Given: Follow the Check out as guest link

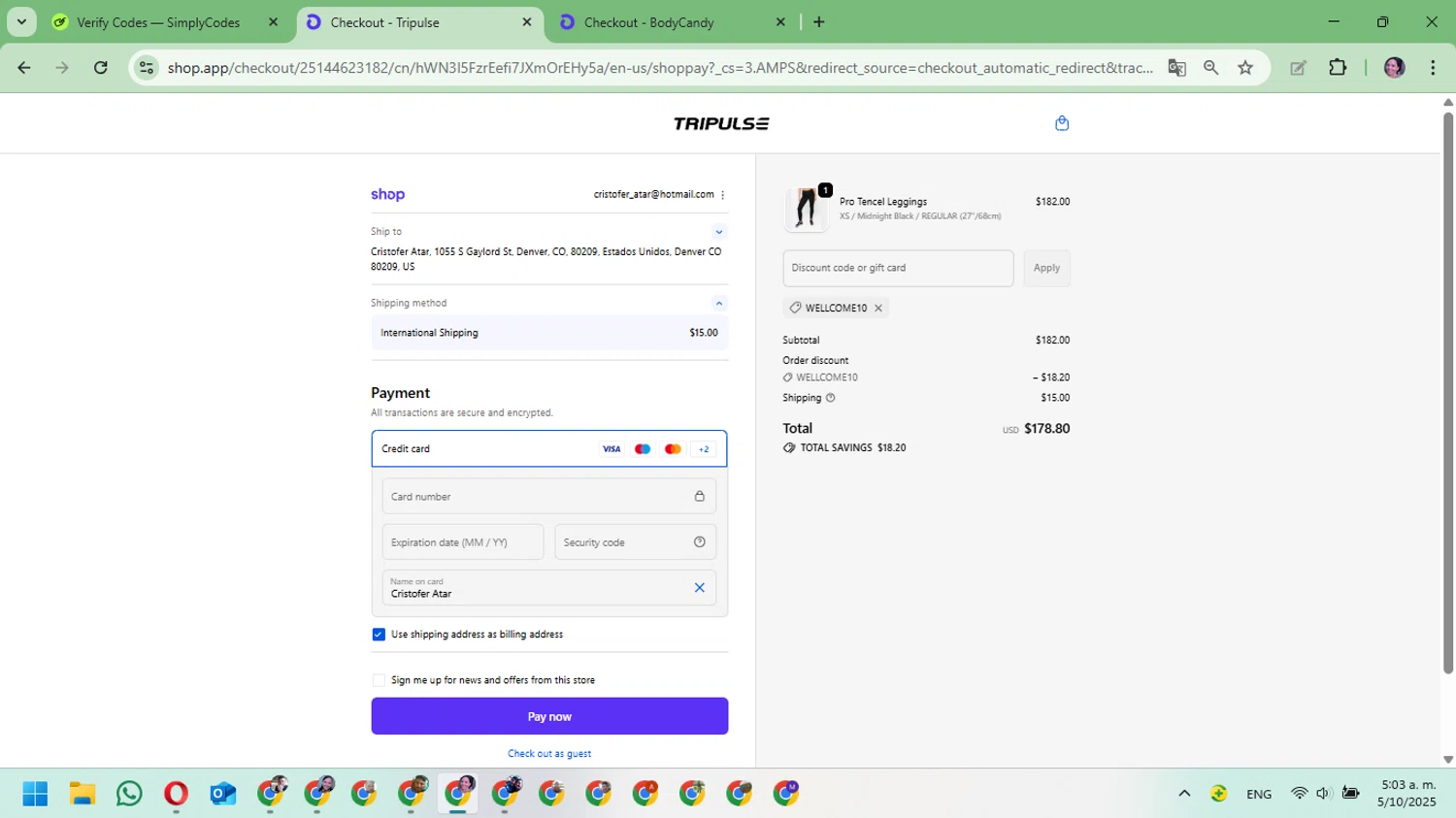Looking at the screenshot, I should pos(549,754).
